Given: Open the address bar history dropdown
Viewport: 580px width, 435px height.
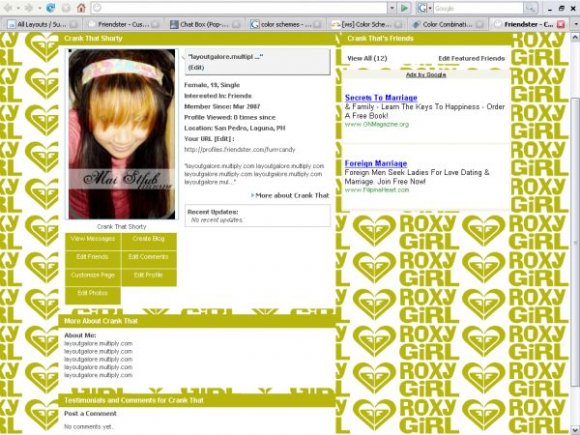Looking at the screenshot, I should pyautogui.click(x=392, y=8).
